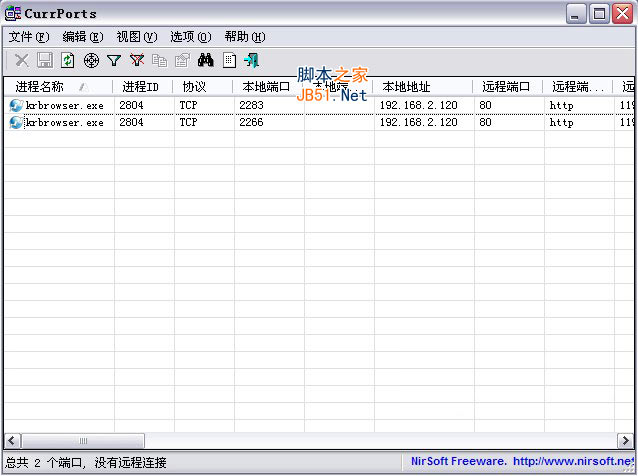This screenshot has height=476, width=638.
Task: Select krbrowser.exe in the port 2266 row
Action: coord(65,123)
